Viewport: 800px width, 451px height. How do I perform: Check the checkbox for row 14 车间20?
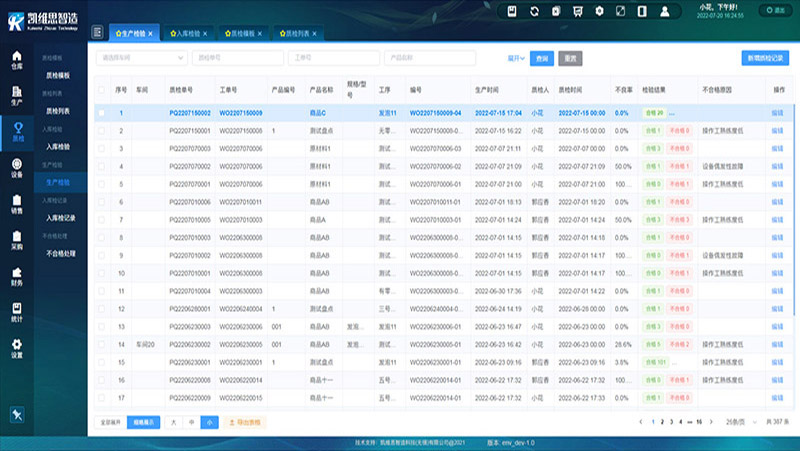coord(102,344)
